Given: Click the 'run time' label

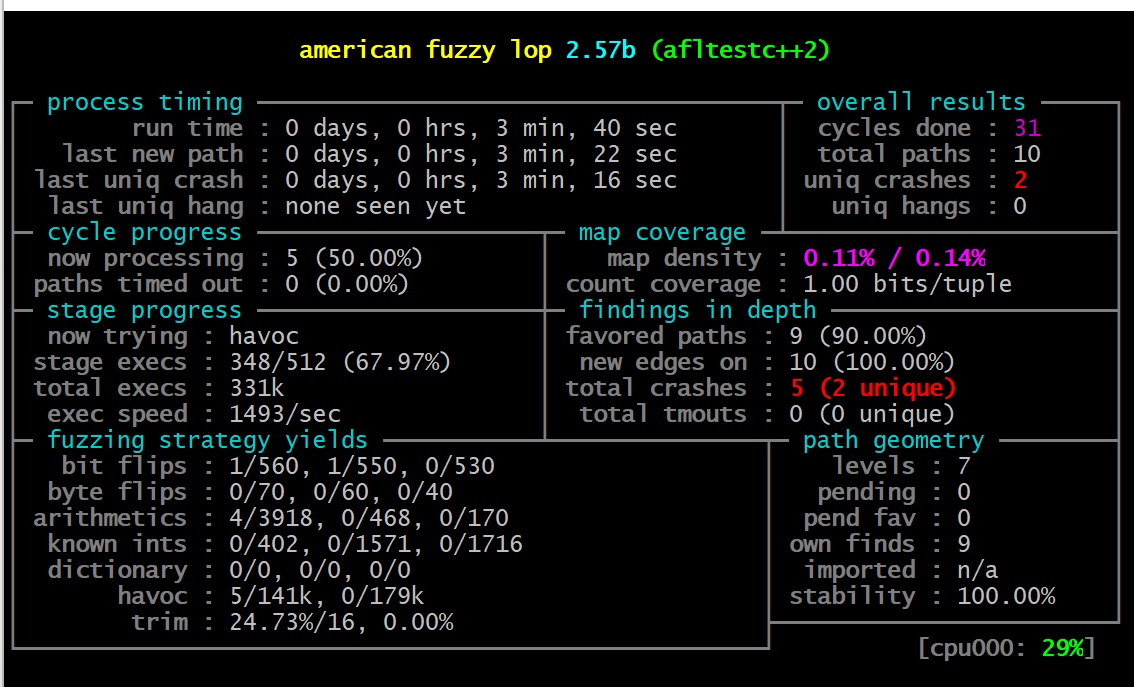Looking at the screenshot, I should coord(187,129).
